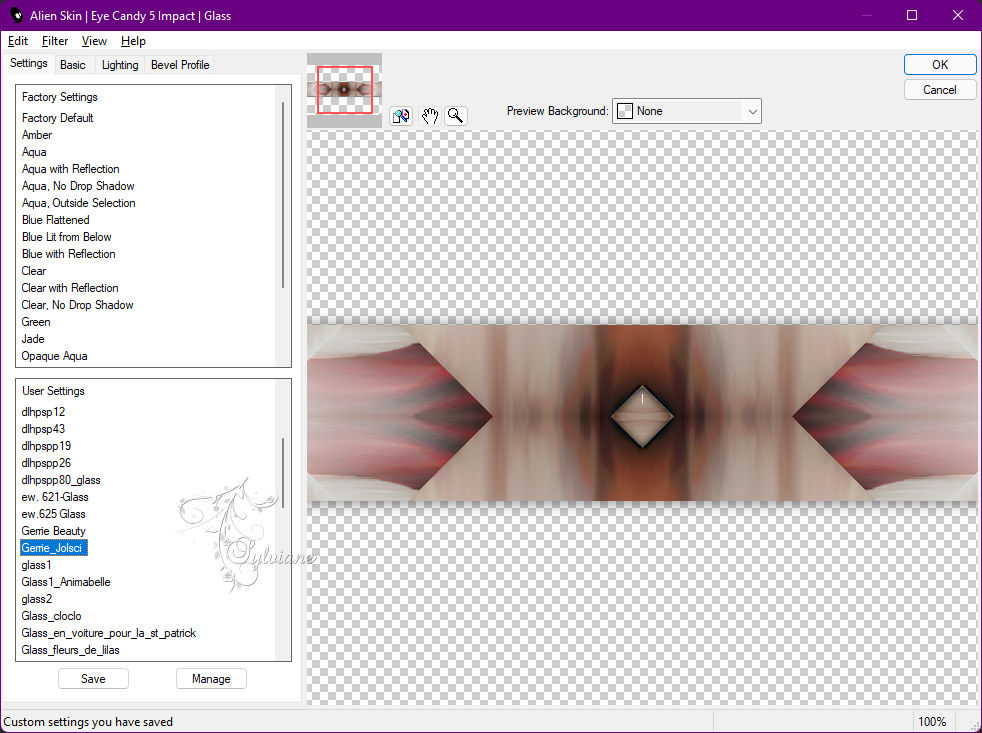Select the Clear preset

click(34, 271)
